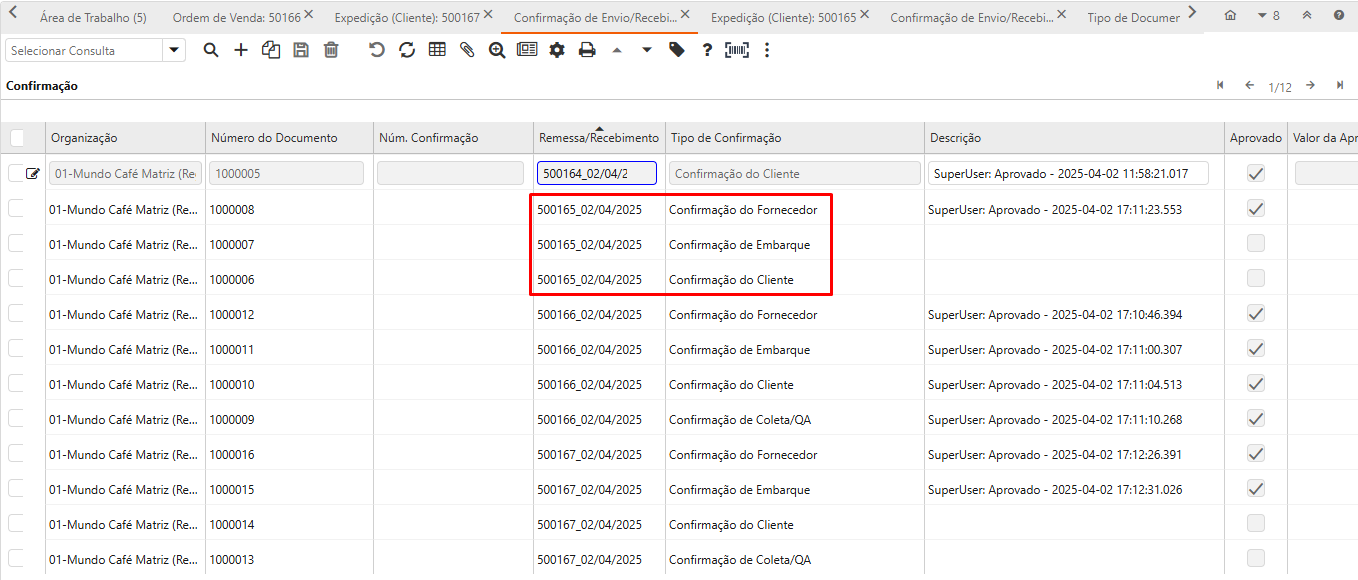Open the barcode scanner icon

click(x=737, y=50)
